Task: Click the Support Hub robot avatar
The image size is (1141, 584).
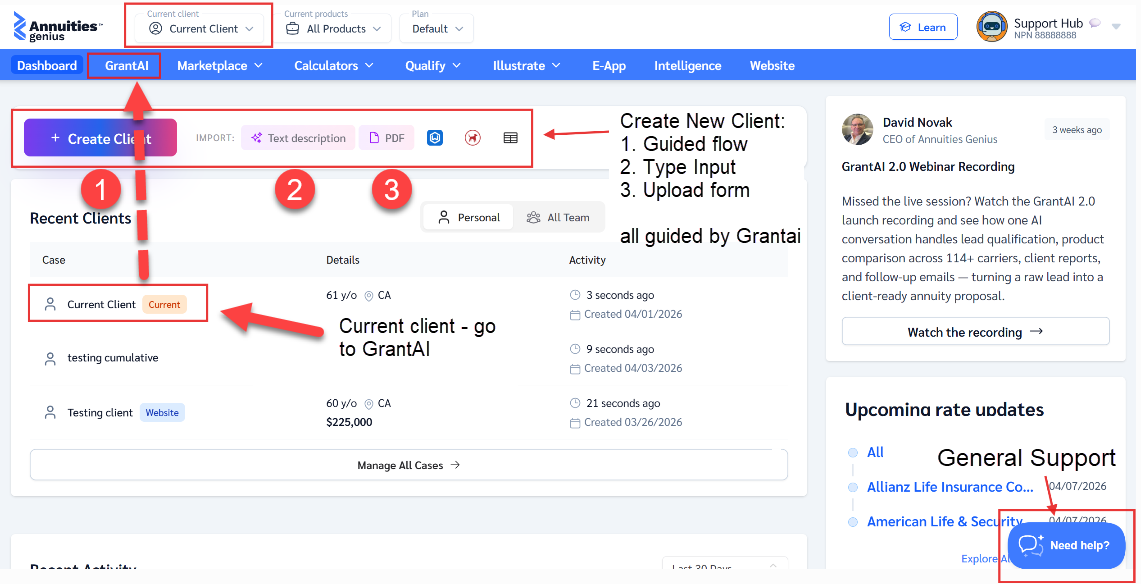Action: pos(991,27)
